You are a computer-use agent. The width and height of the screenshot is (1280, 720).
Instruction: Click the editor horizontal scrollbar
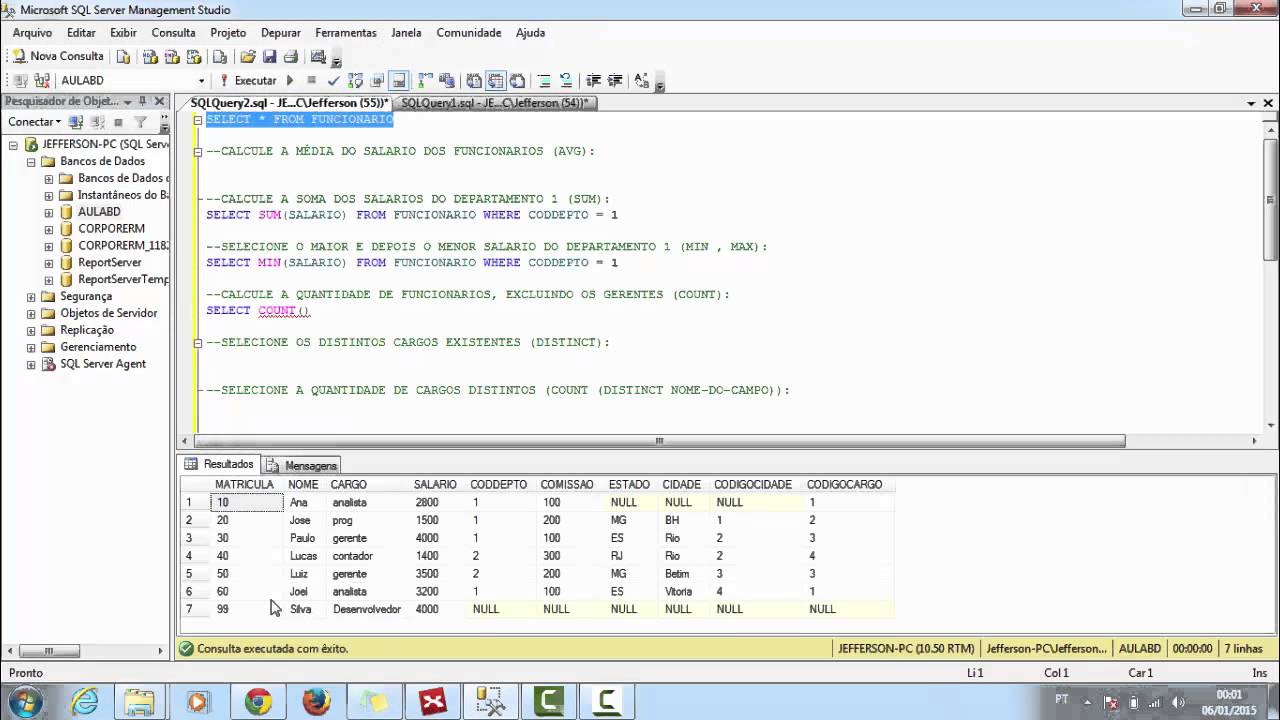coord(660,441)
